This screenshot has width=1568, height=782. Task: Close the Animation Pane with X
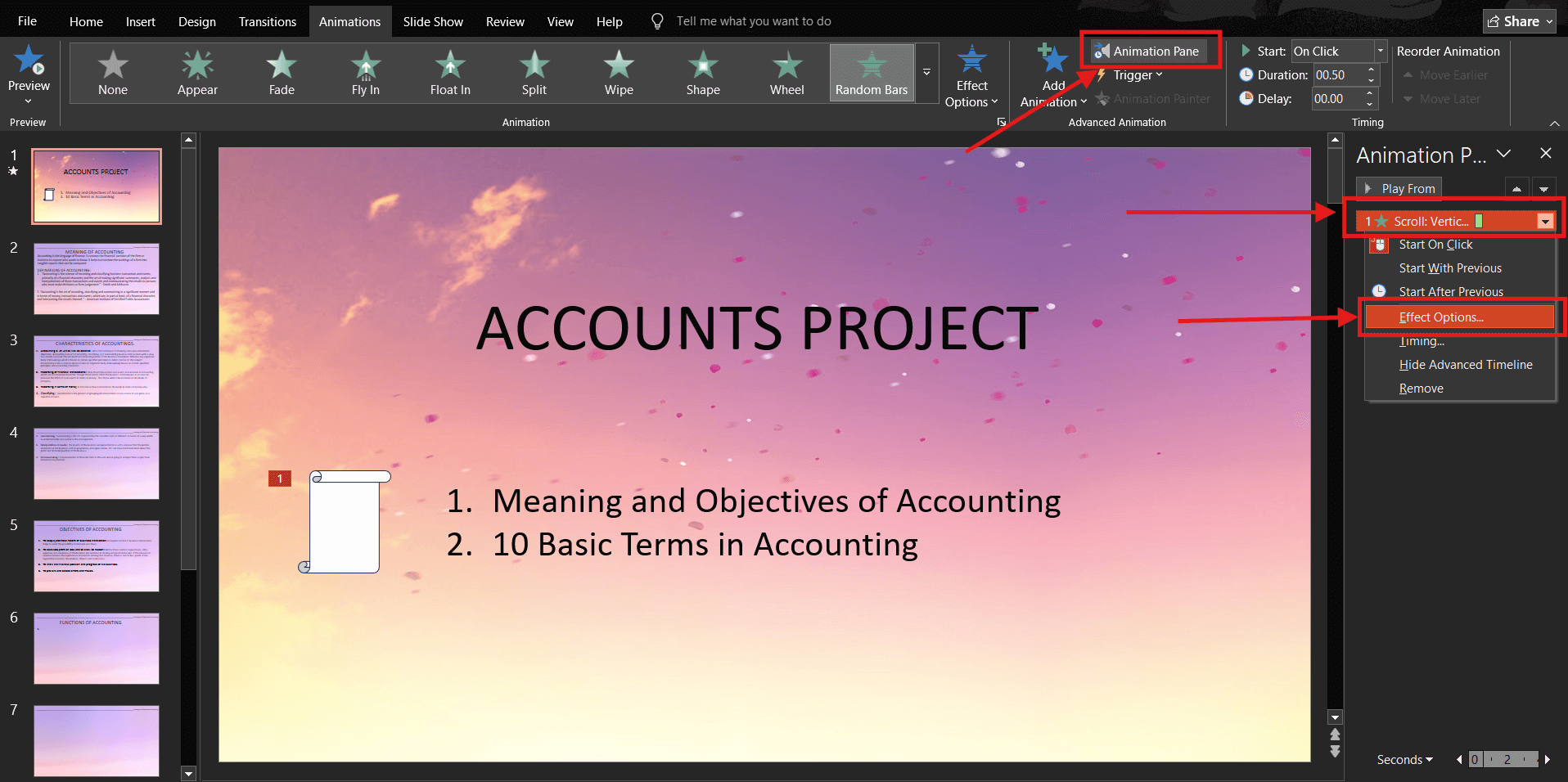tap(1545, 153)
